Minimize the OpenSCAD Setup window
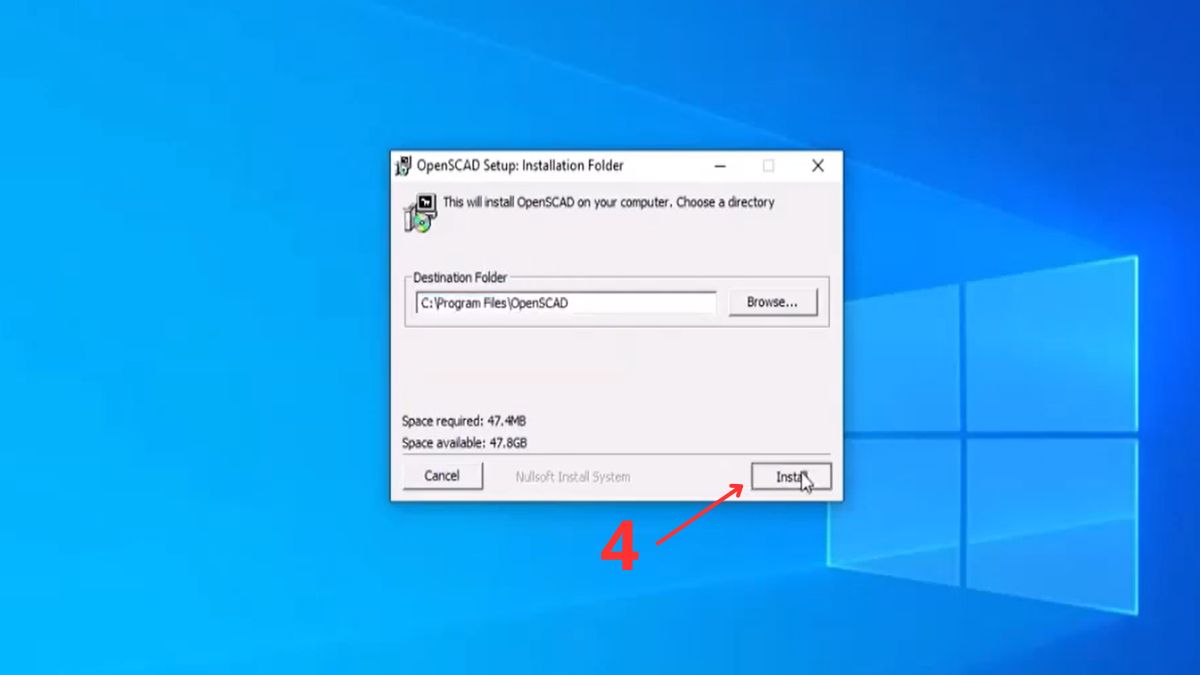 (x=720, y=166)
